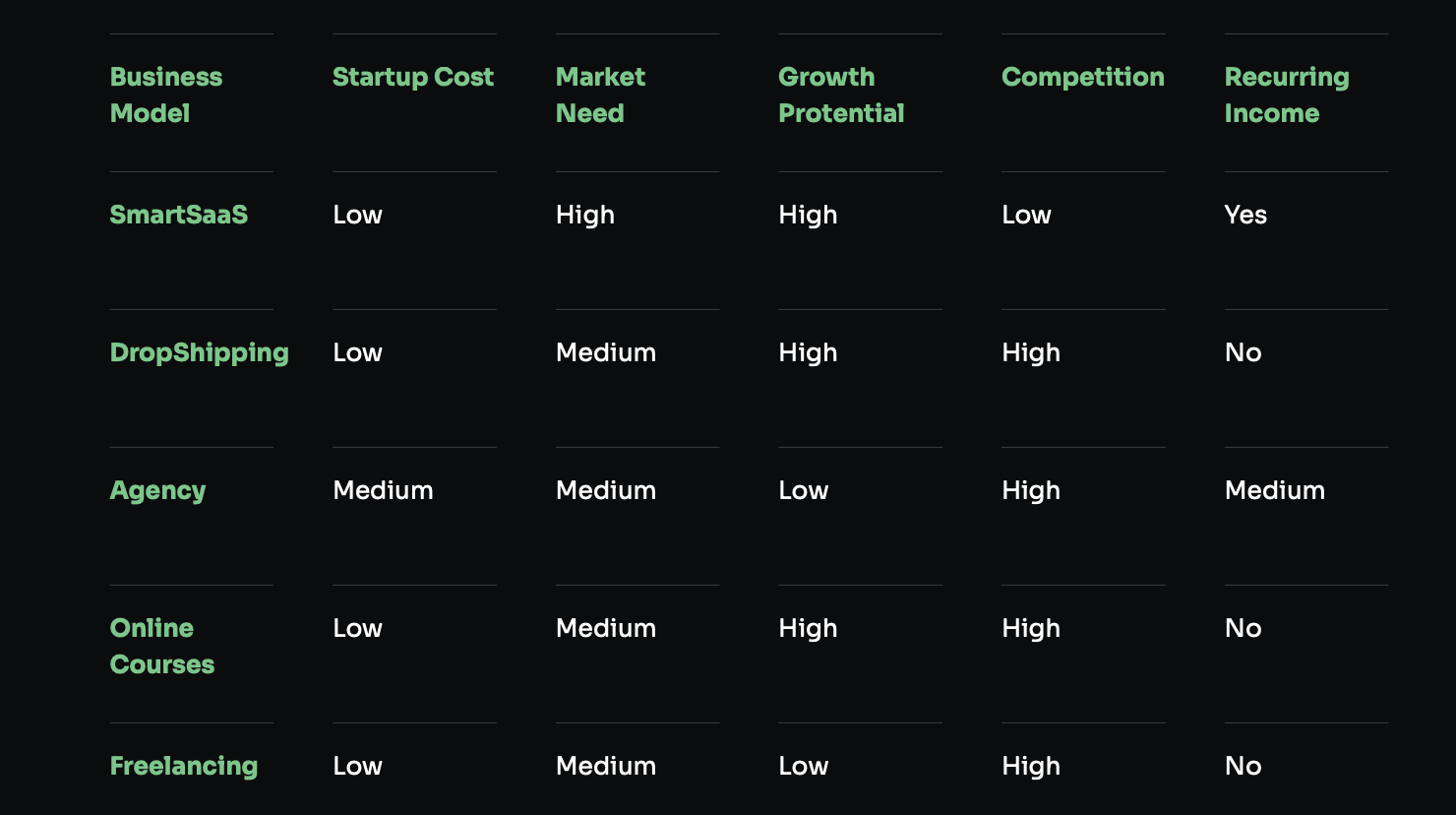Select the SmartSaaS row label
The height and width of the screenshot is (815, 1456).
pyautogui.click(x=179, y=215)
